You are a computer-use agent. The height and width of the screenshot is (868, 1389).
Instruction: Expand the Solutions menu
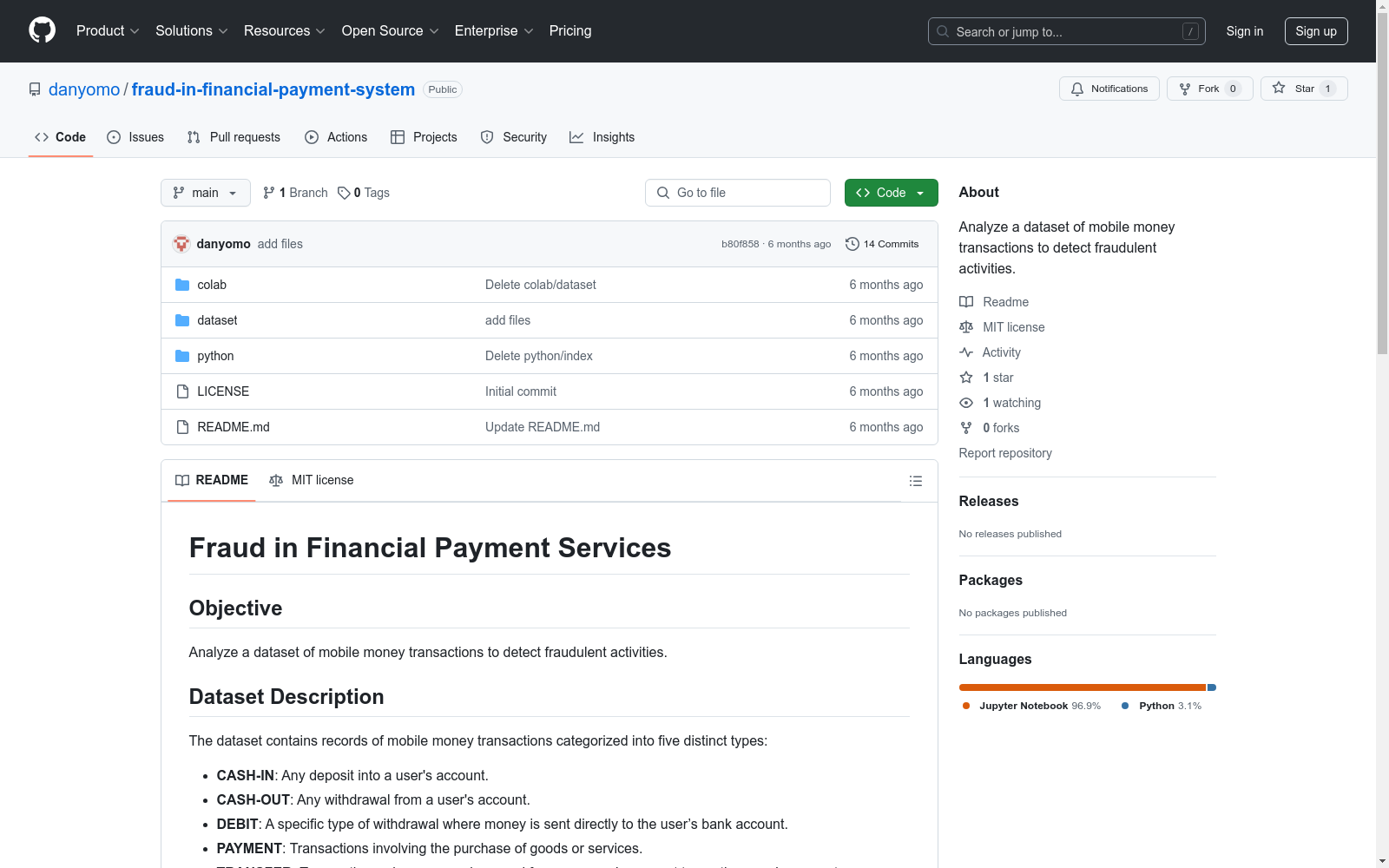click(192, 31)
